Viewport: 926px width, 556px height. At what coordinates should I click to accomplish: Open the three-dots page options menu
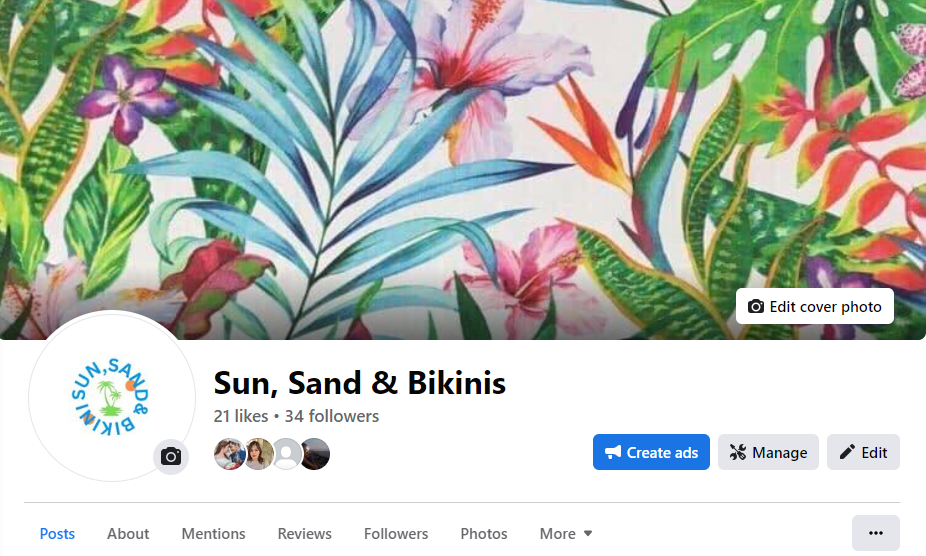click(875, 533)
